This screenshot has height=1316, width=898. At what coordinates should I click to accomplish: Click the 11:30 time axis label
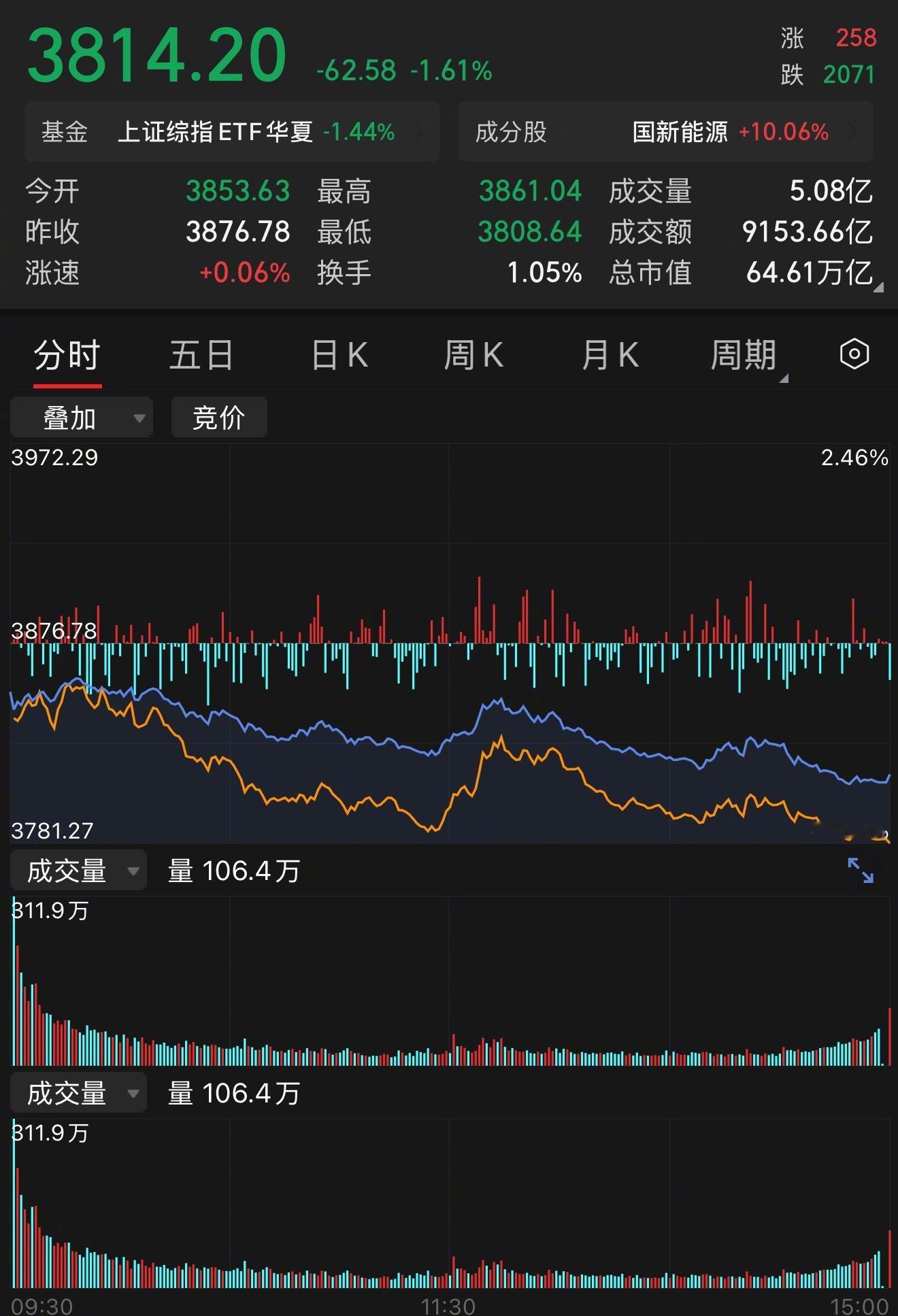pos(448,1306)
